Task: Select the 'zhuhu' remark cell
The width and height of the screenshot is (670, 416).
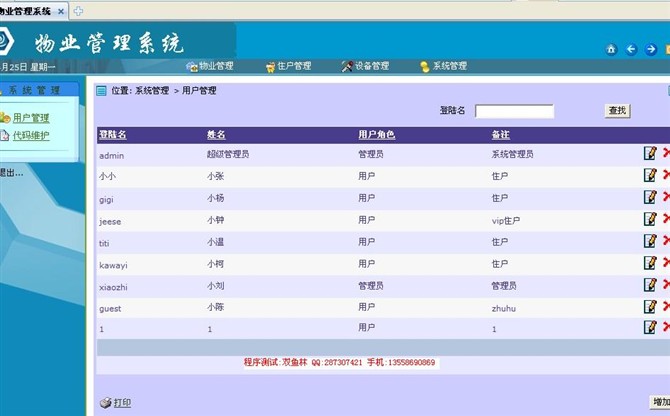Action: (504, 308)
